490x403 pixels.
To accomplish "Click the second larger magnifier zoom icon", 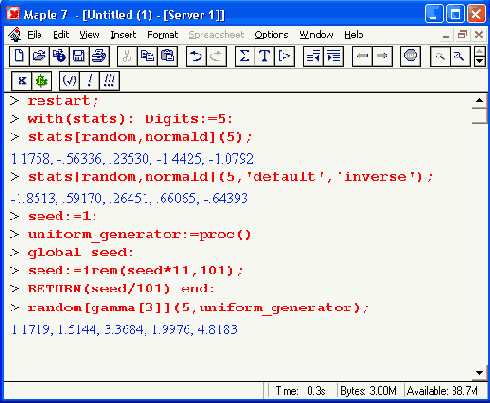I will 460,56.
